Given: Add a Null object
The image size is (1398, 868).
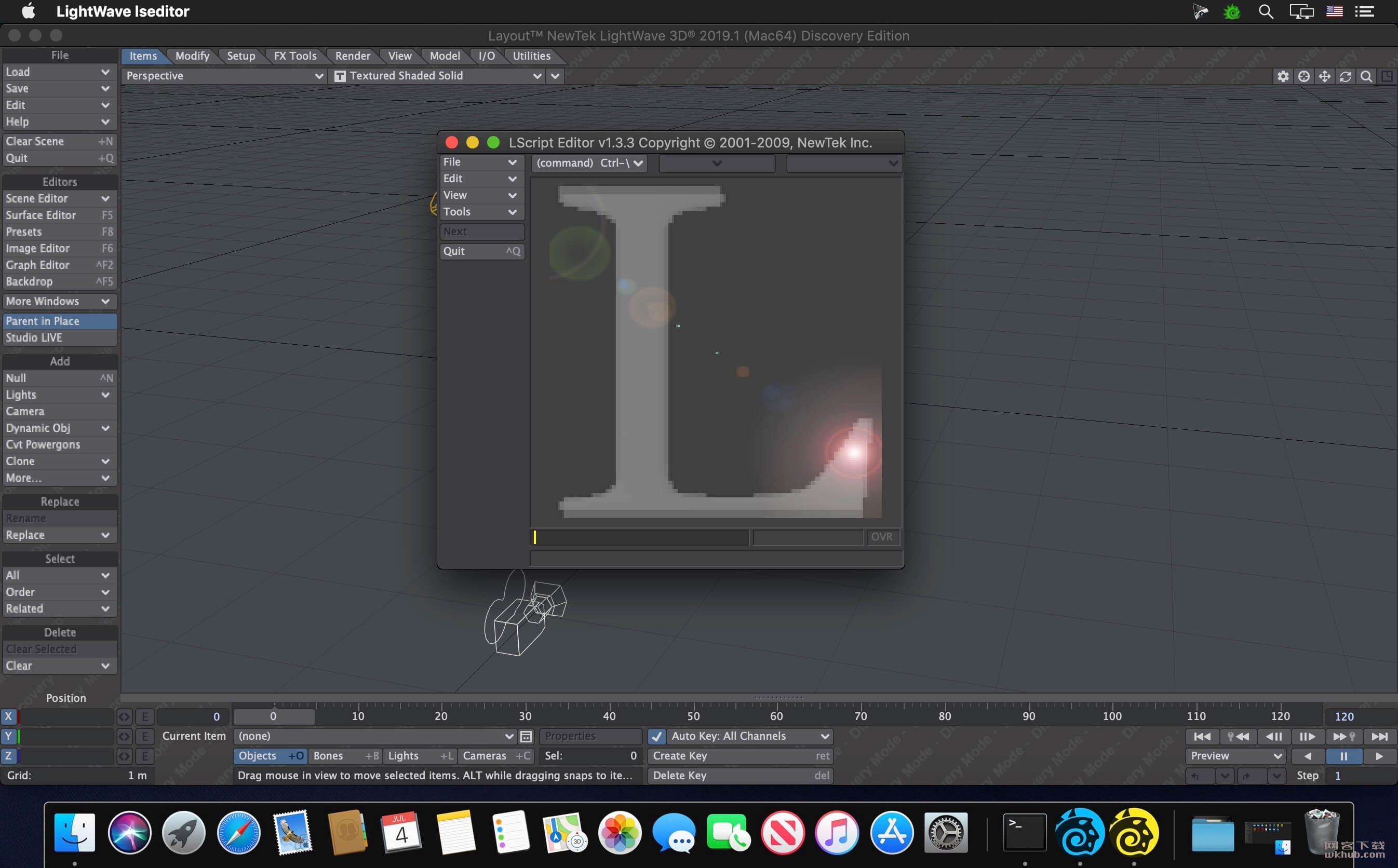Looking at the screenshot, I should [x=60, y=378].
